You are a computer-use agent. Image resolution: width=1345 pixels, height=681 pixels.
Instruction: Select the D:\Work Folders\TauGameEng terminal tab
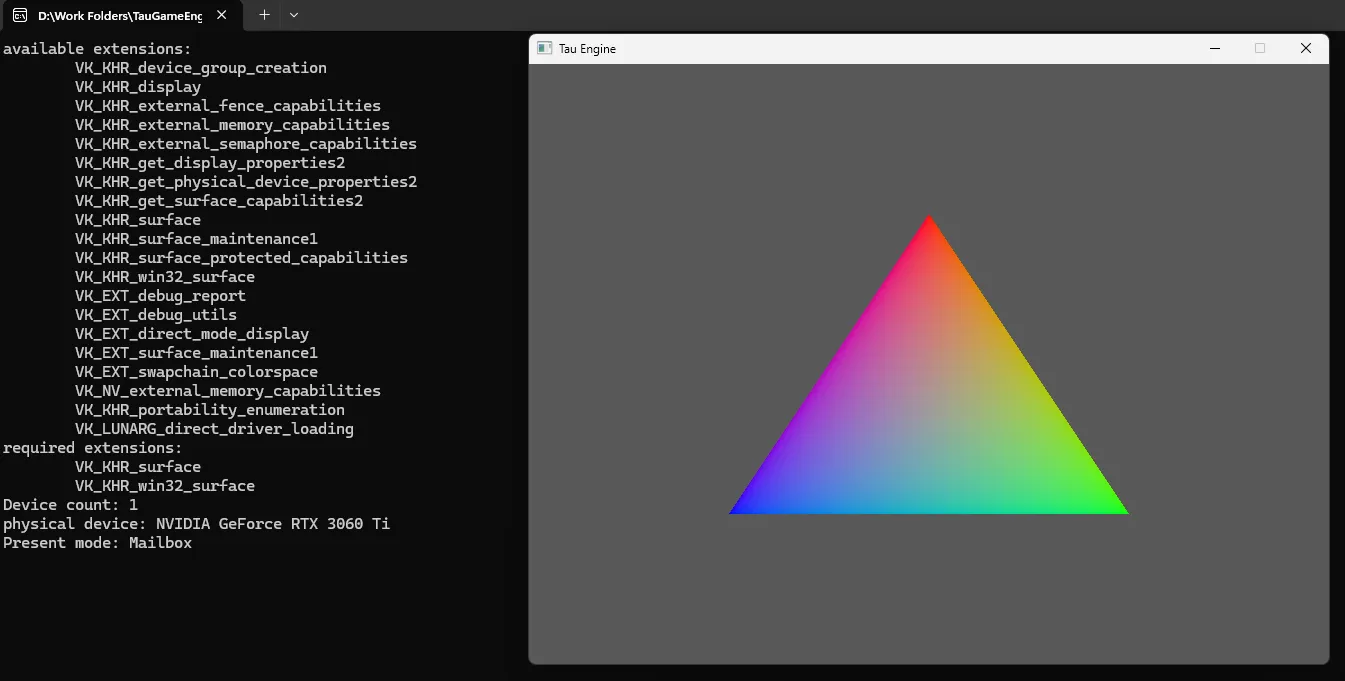coord(120,15)
